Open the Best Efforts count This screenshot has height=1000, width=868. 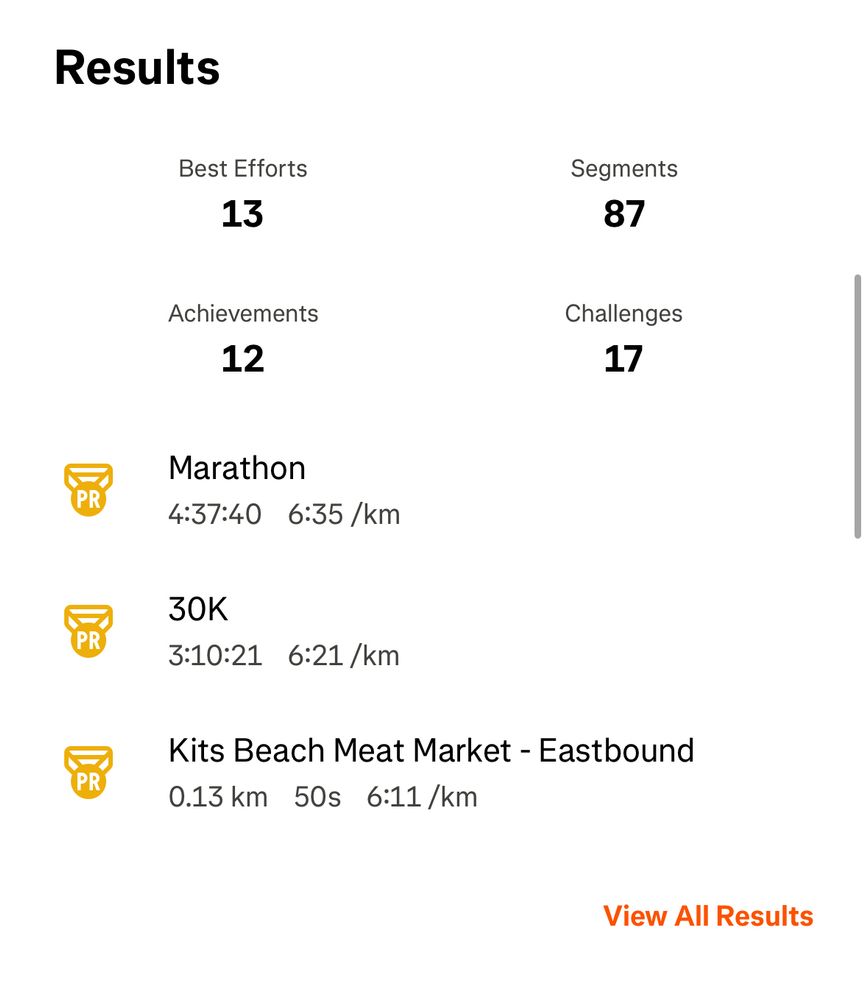pyautogui.click(x=242, y=214)
